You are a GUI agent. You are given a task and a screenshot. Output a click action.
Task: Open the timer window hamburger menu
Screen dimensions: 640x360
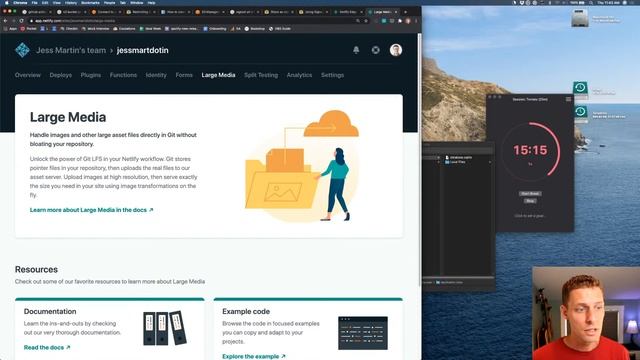(x=568, y=99)
